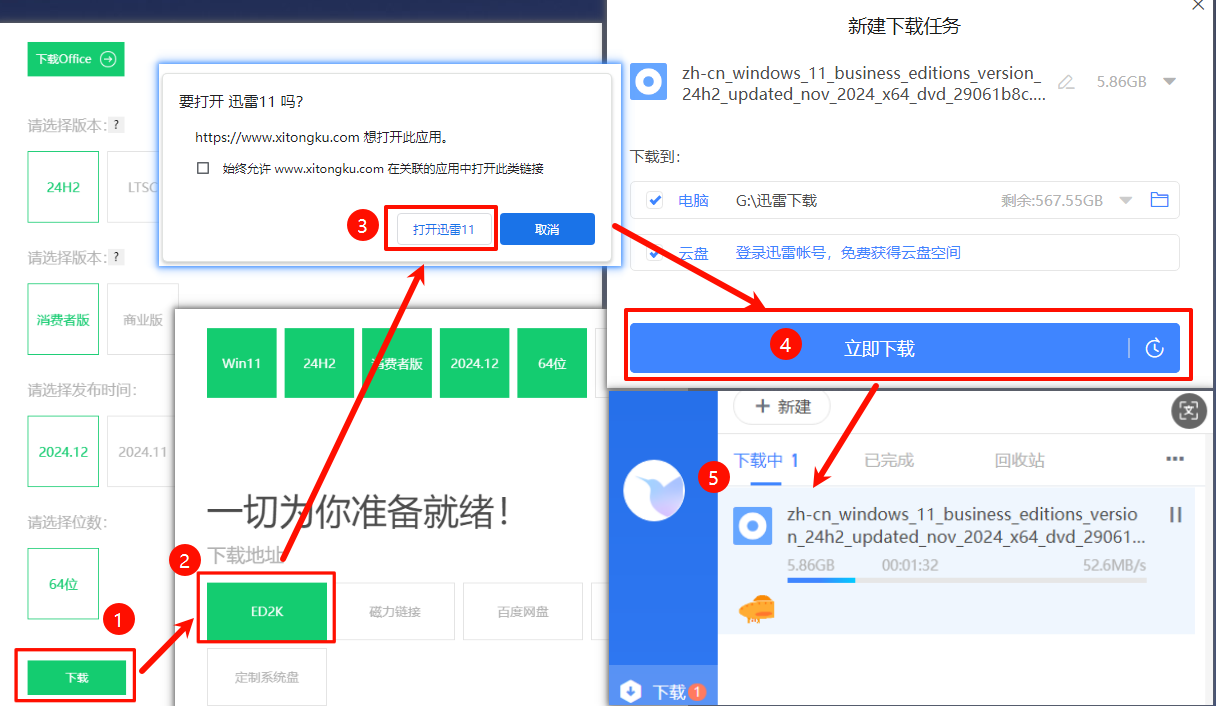1216x706 pixels.
Task: Switch to the 回收站 tab
Action: point(1019,460)
